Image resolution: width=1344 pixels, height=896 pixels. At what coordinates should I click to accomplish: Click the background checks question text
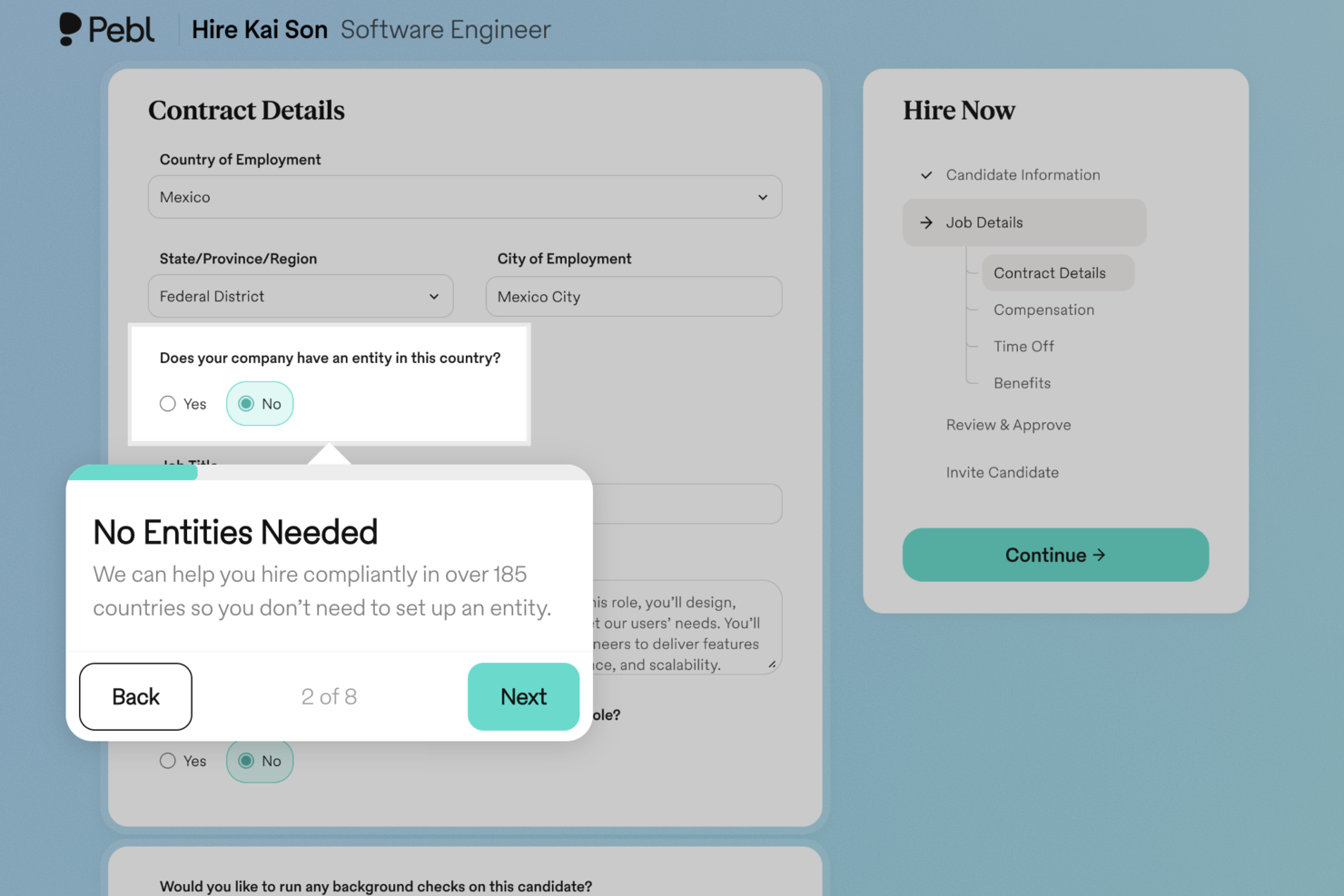point(376,886)
